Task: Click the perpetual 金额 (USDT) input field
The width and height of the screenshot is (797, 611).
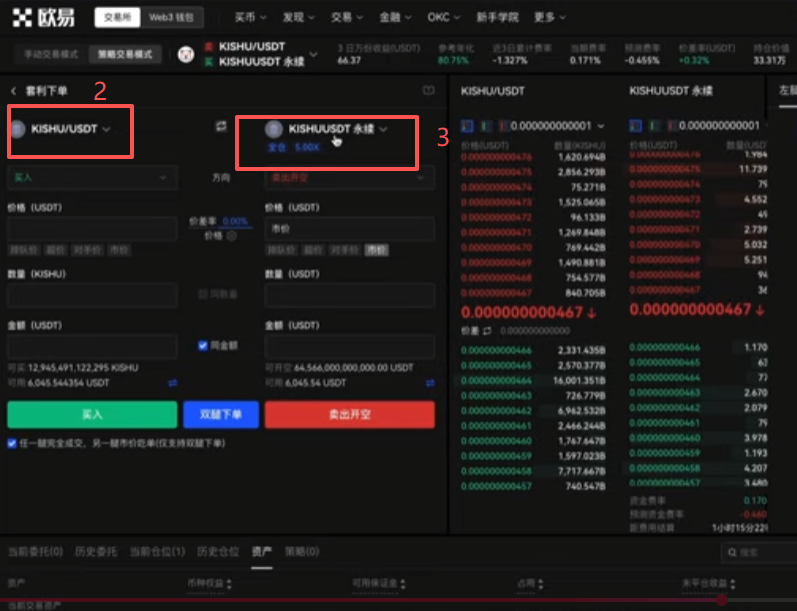Action: [350, 347]
